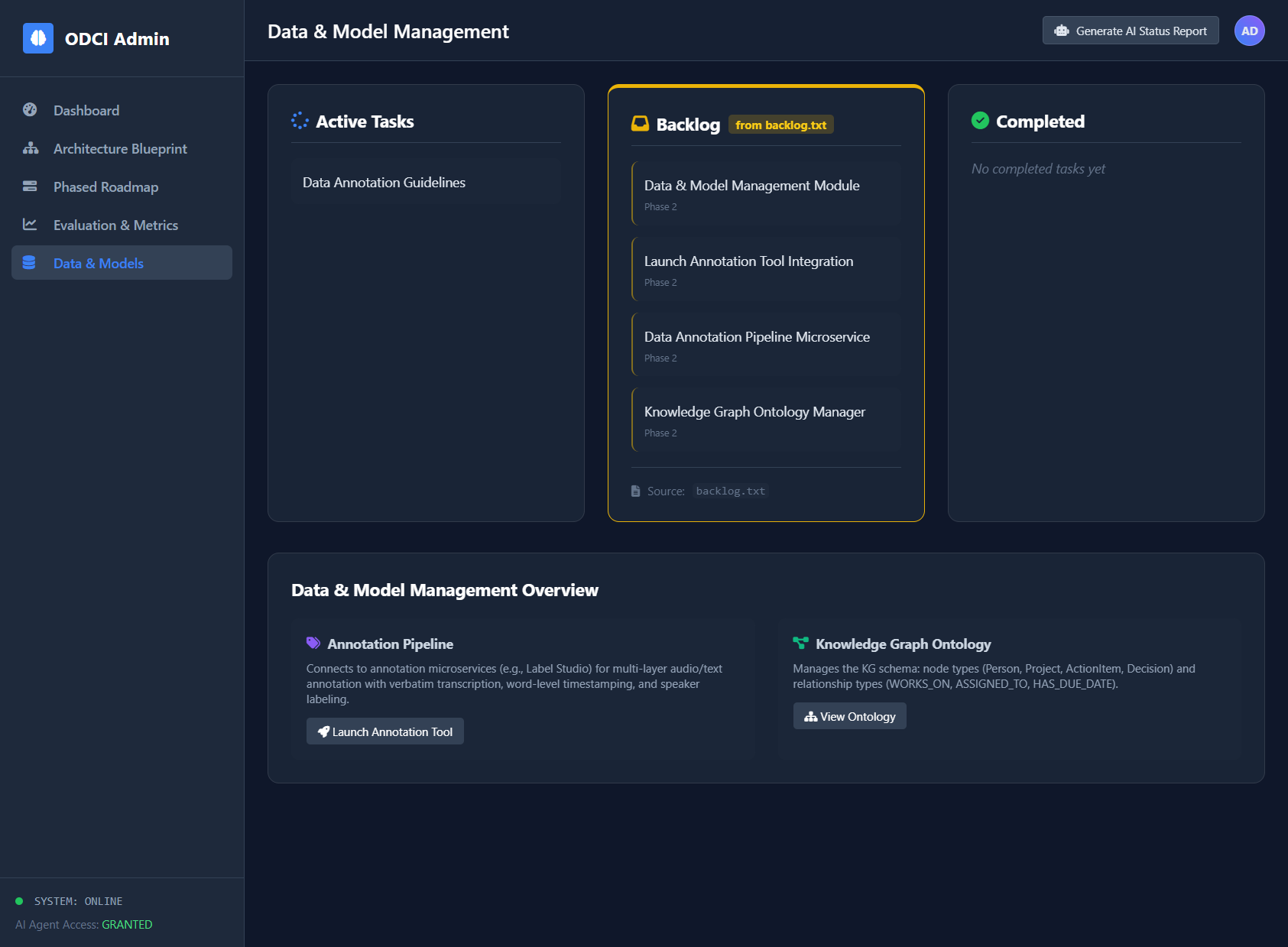Screen dimensions: 1288x947
Task: Click the Data & Models database icon
Action: 30,263
